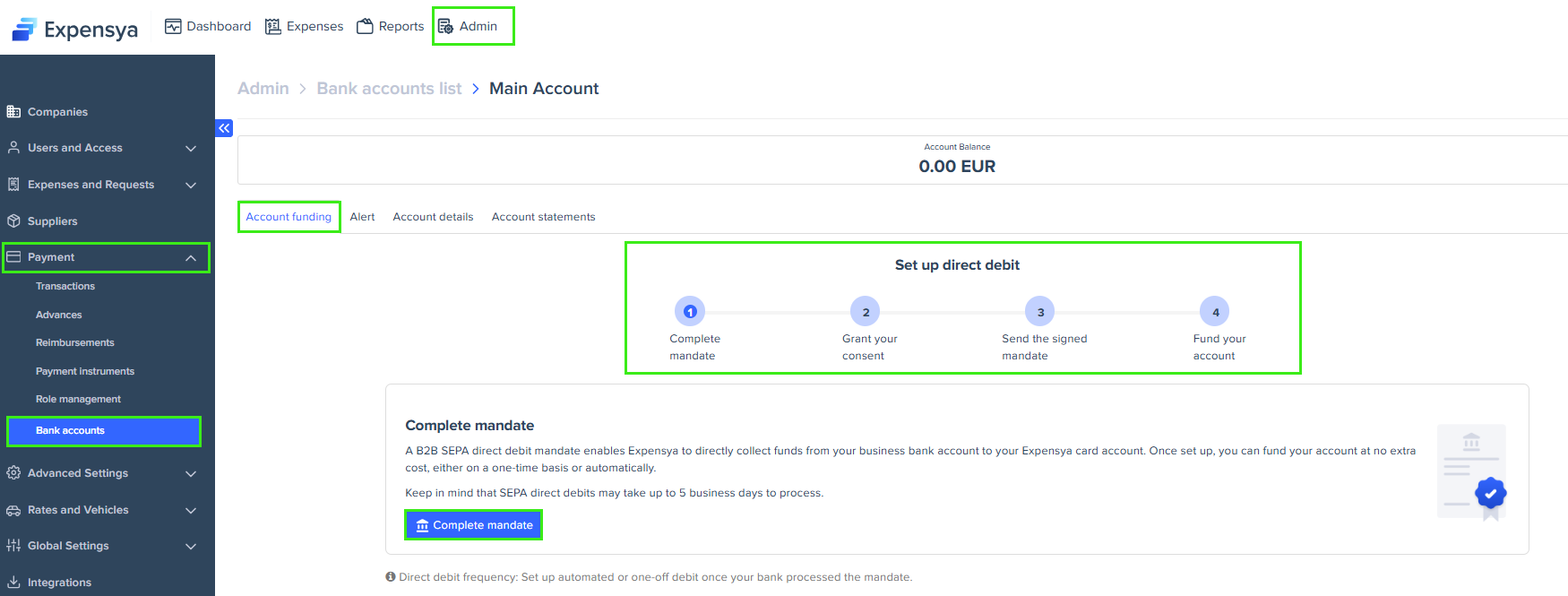Open the Dashboard menu item
Screen dimensions: 1568x596
coord(208,26)
